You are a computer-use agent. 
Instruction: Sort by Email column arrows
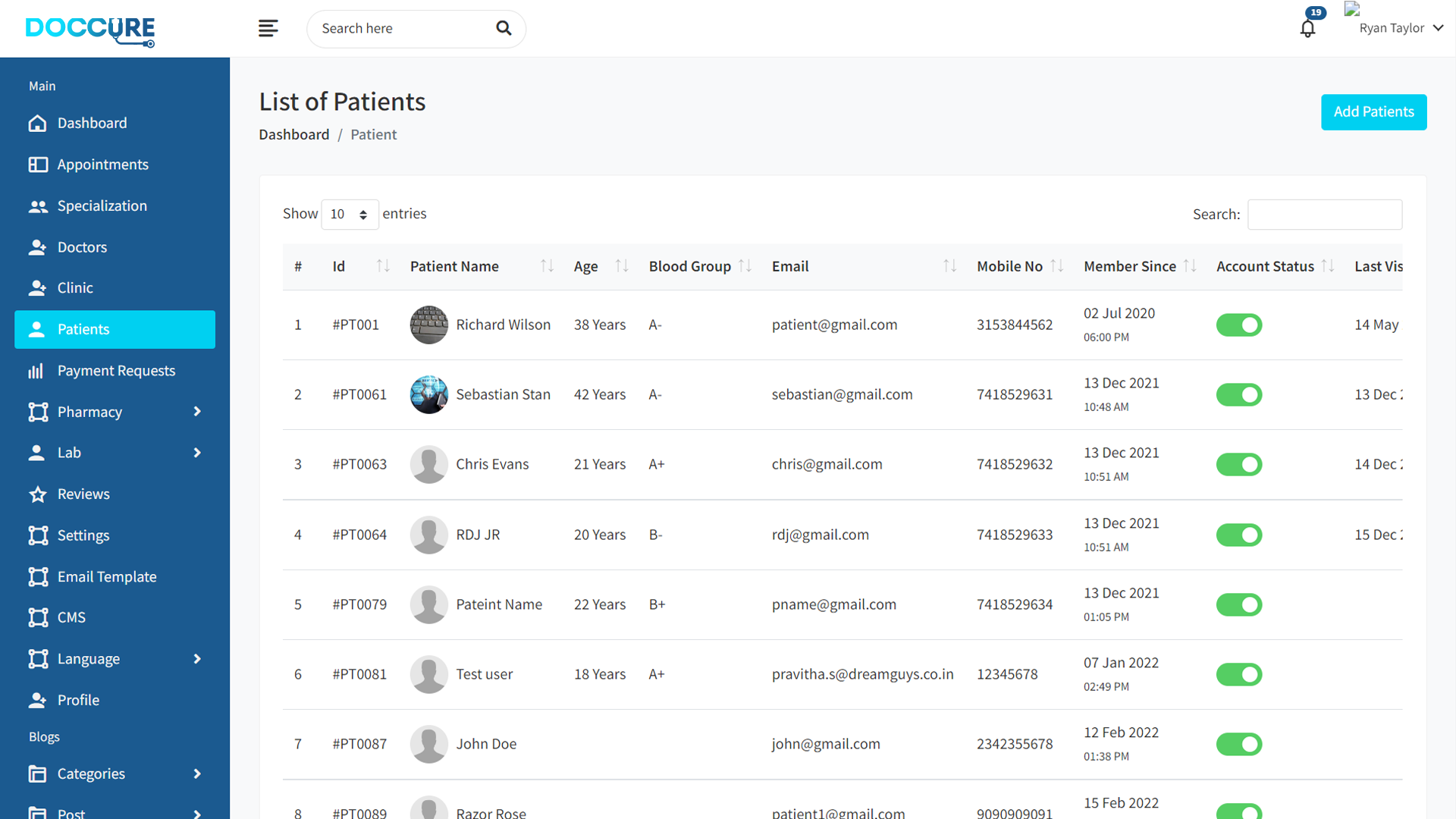[x=949, y=265]
